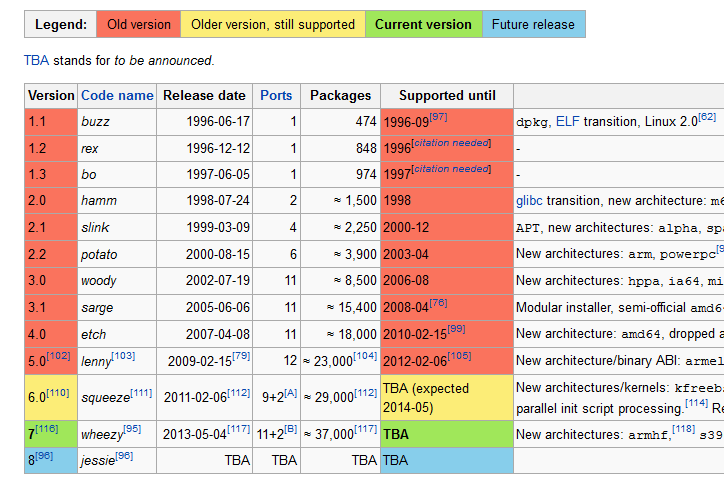Open the ELF link in buzz row
Image resolution: width=724 pixels, height=486 pixels.
(x=567, y=121)
